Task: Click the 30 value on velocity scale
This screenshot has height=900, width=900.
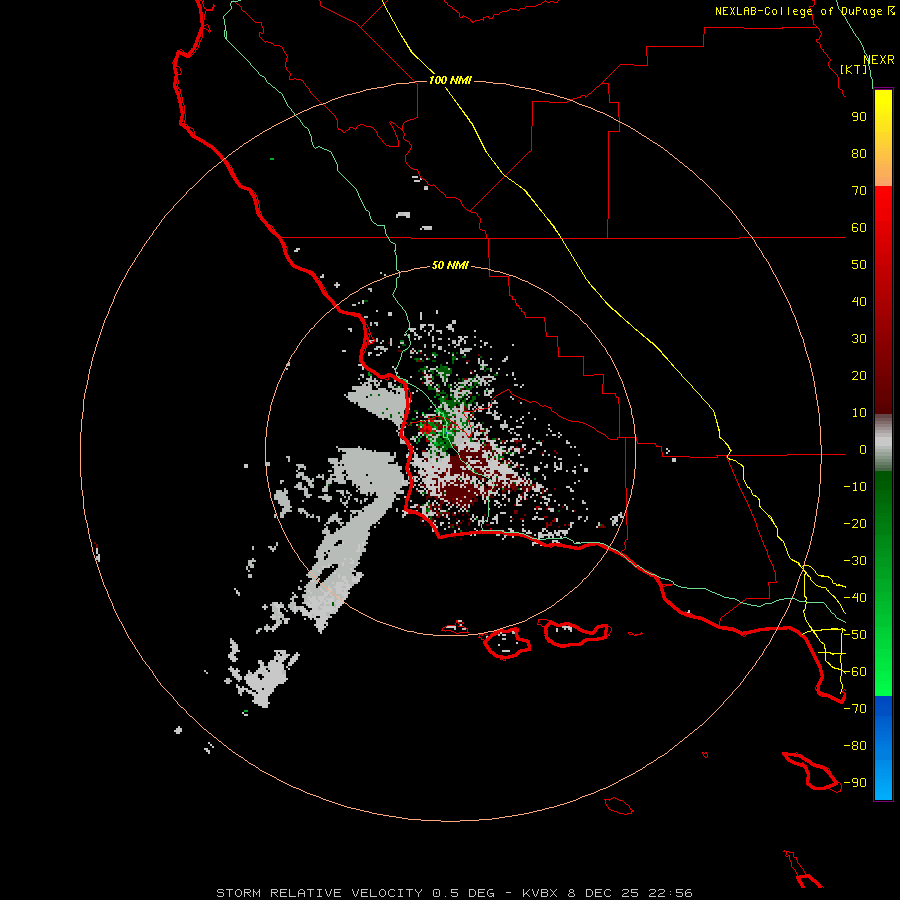Action: 859,339
